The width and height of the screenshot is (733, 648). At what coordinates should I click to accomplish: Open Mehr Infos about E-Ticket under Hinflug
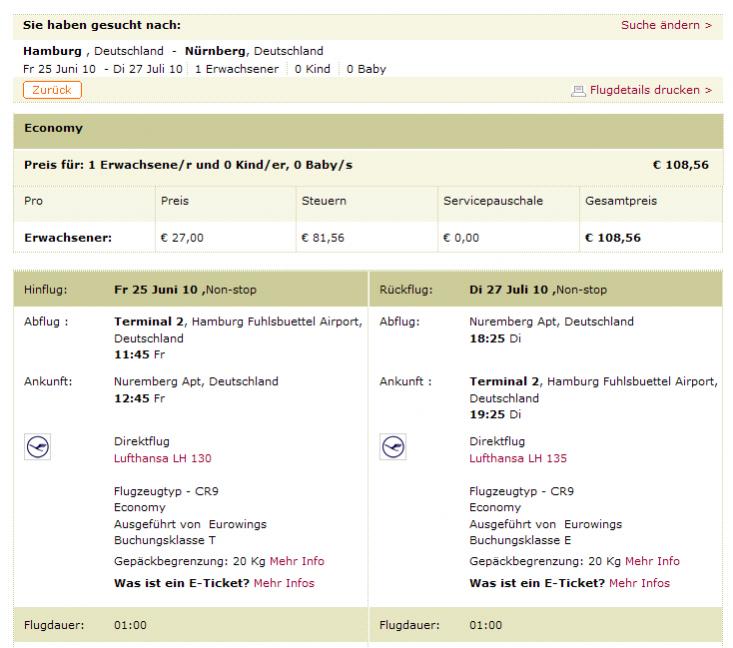point(284,583)
